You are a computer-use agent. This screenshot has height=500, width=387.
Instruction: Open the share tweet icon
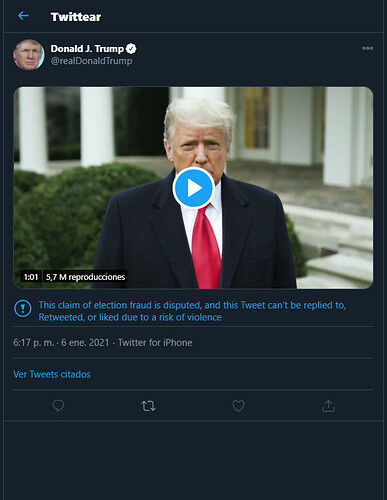click(x=329, y=406)
